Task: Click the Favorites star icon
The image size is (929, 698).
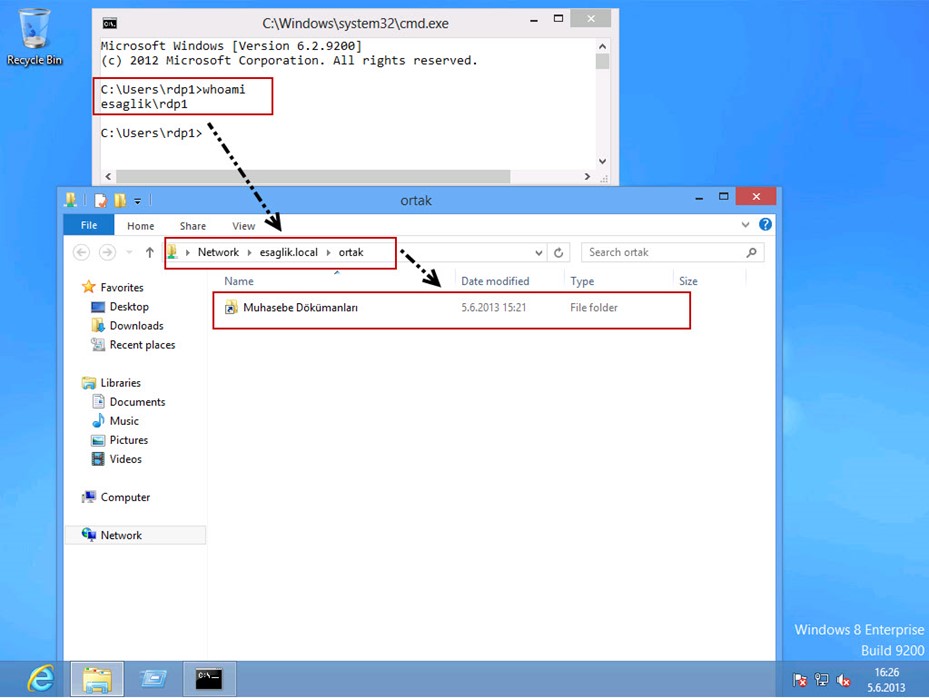Action: pos(89,287)
